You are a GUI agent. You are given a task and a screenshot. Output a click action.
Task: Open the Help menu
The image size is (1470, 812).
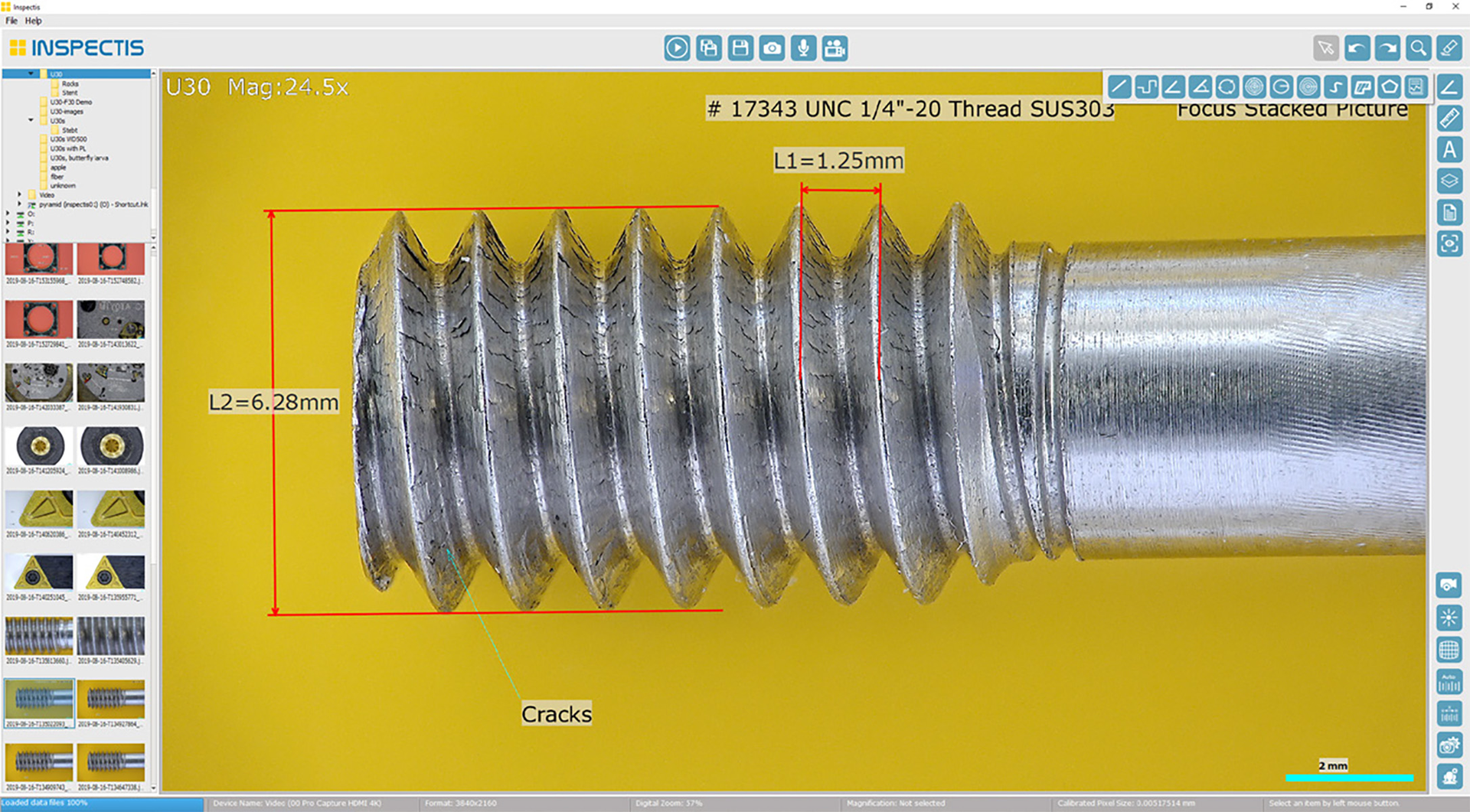33,21
